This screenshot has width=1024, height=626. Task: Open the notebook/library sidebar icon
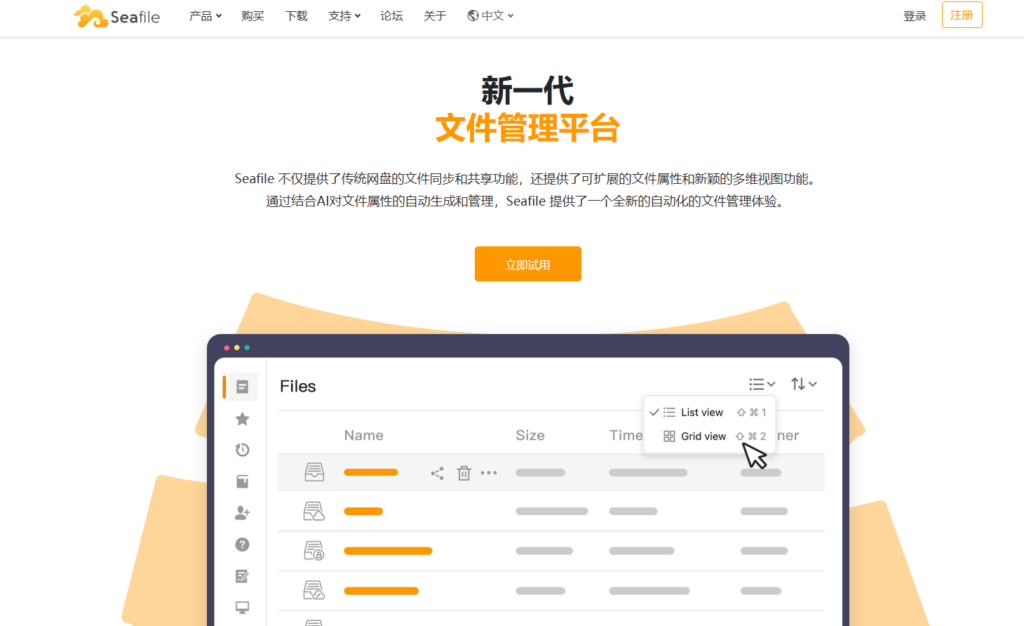pos(241,481)
